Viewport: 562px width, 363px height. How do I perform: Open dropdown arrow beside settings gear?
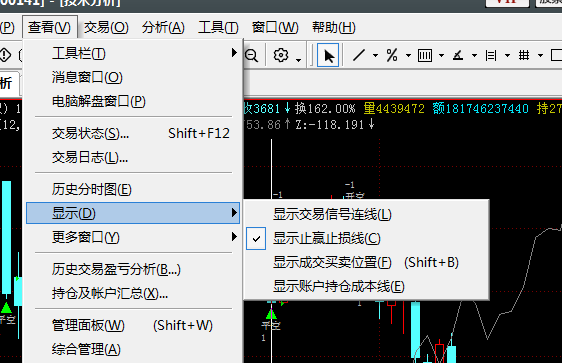(x=299, y=59)
